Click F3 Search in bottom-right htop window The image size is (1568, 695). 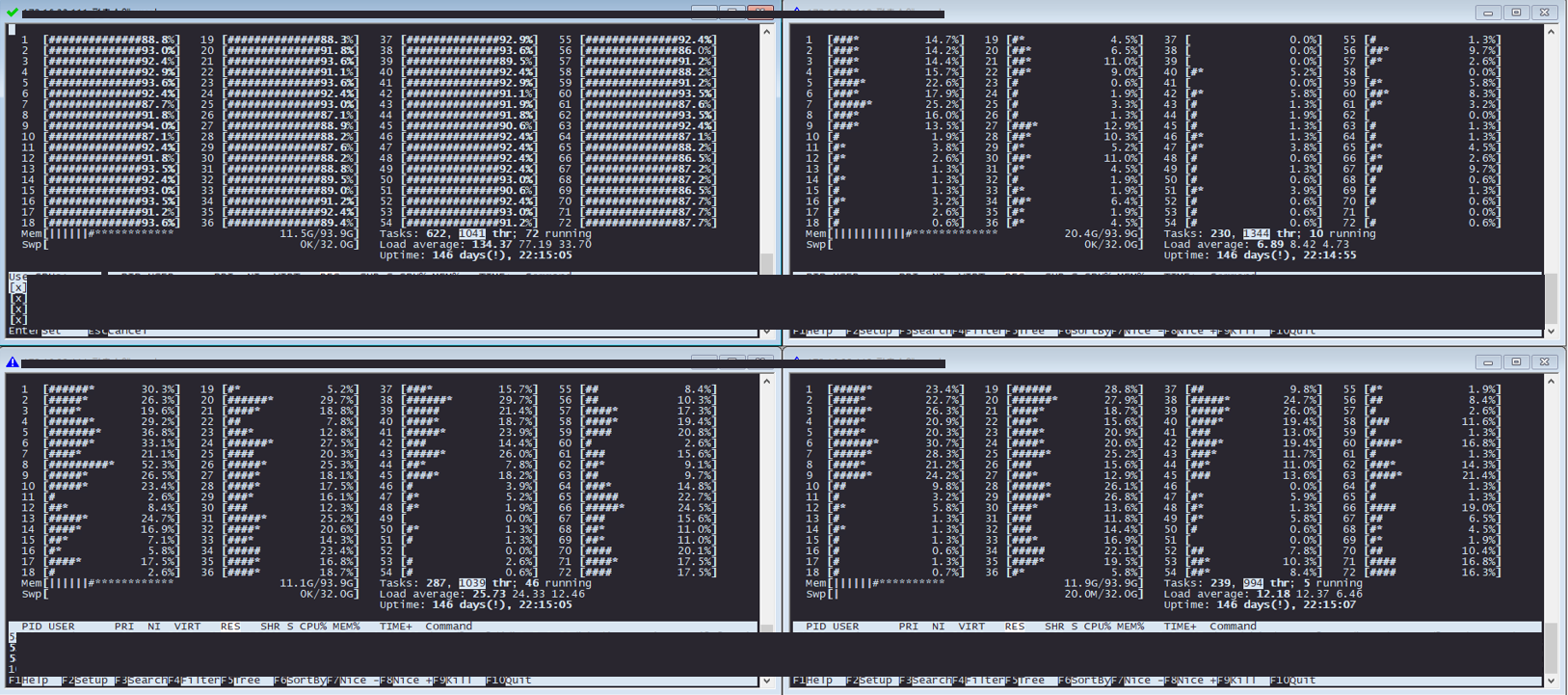pos(926,681)
